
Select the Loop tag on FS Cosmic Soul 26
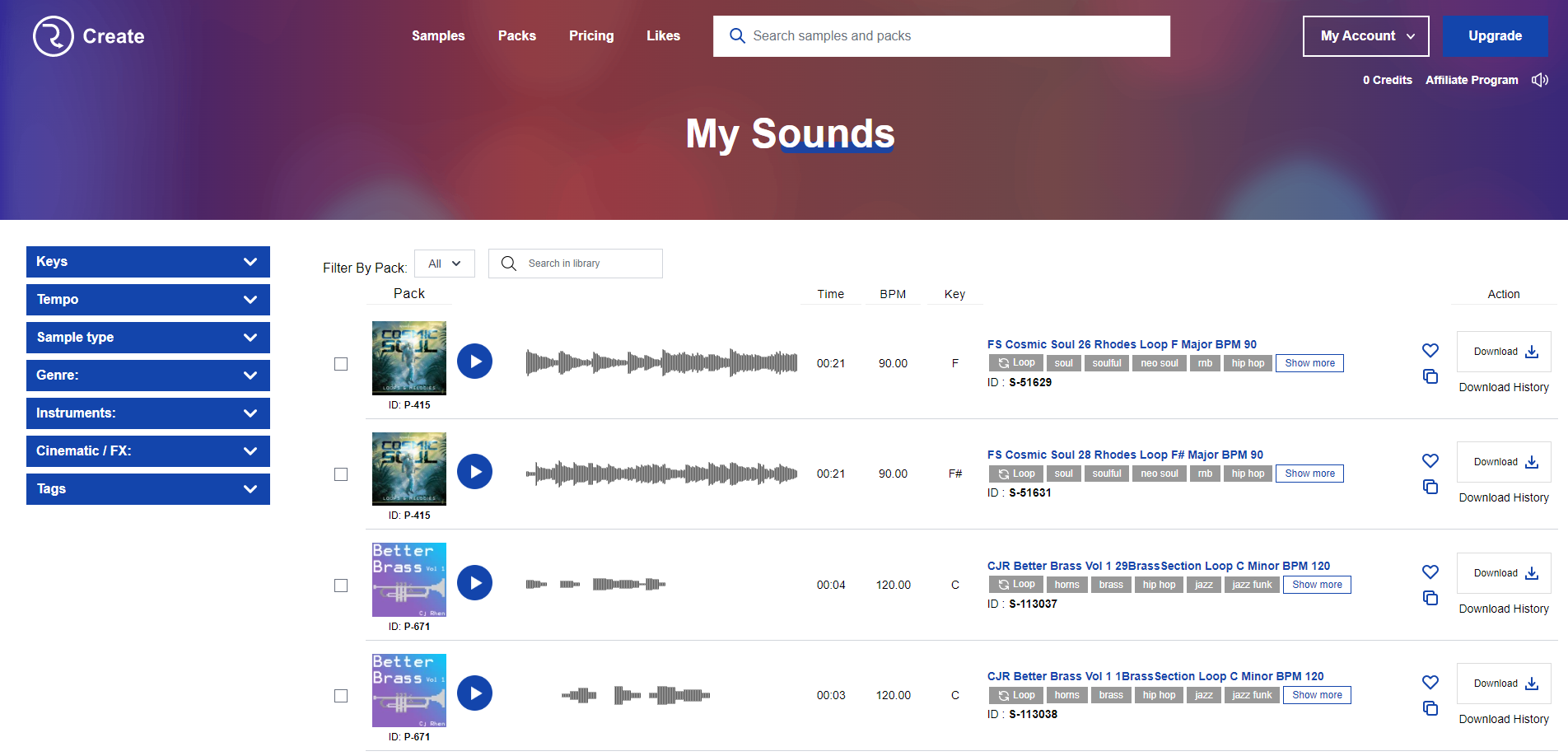pyautogui.click(x=1015, y=362)
